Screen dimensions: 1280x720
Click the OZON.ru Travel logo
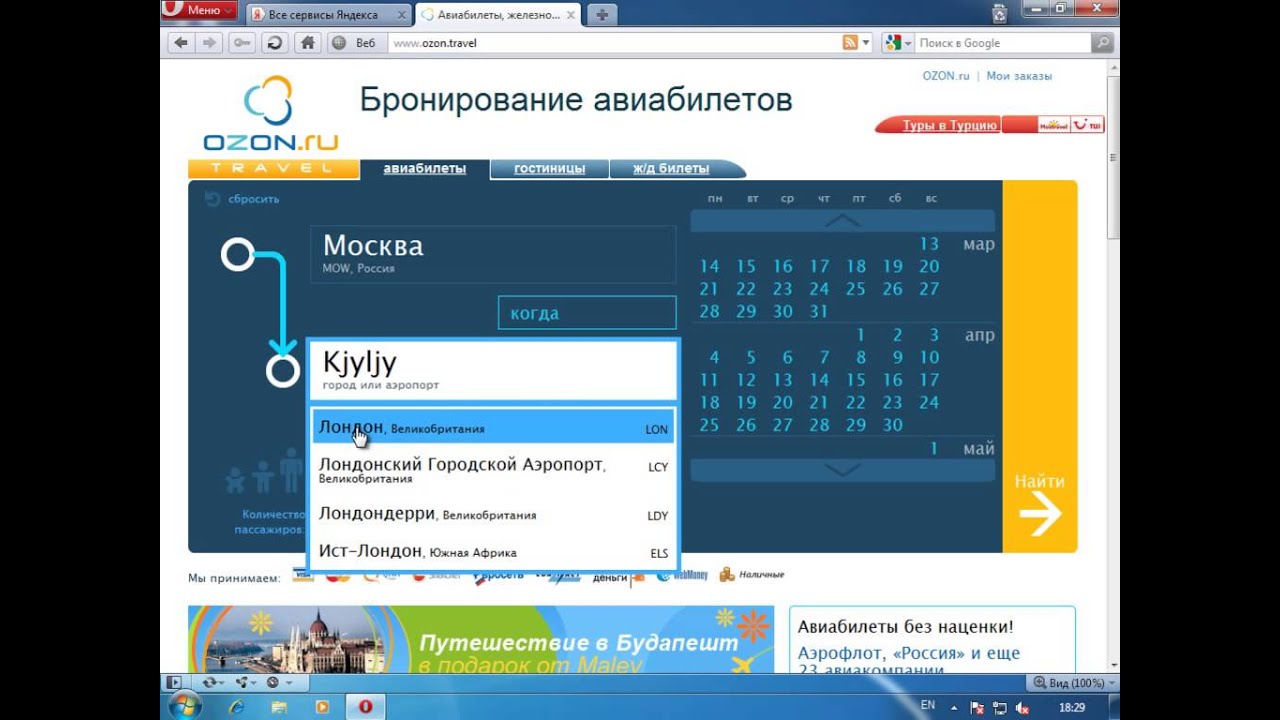[x=271, y=125]
